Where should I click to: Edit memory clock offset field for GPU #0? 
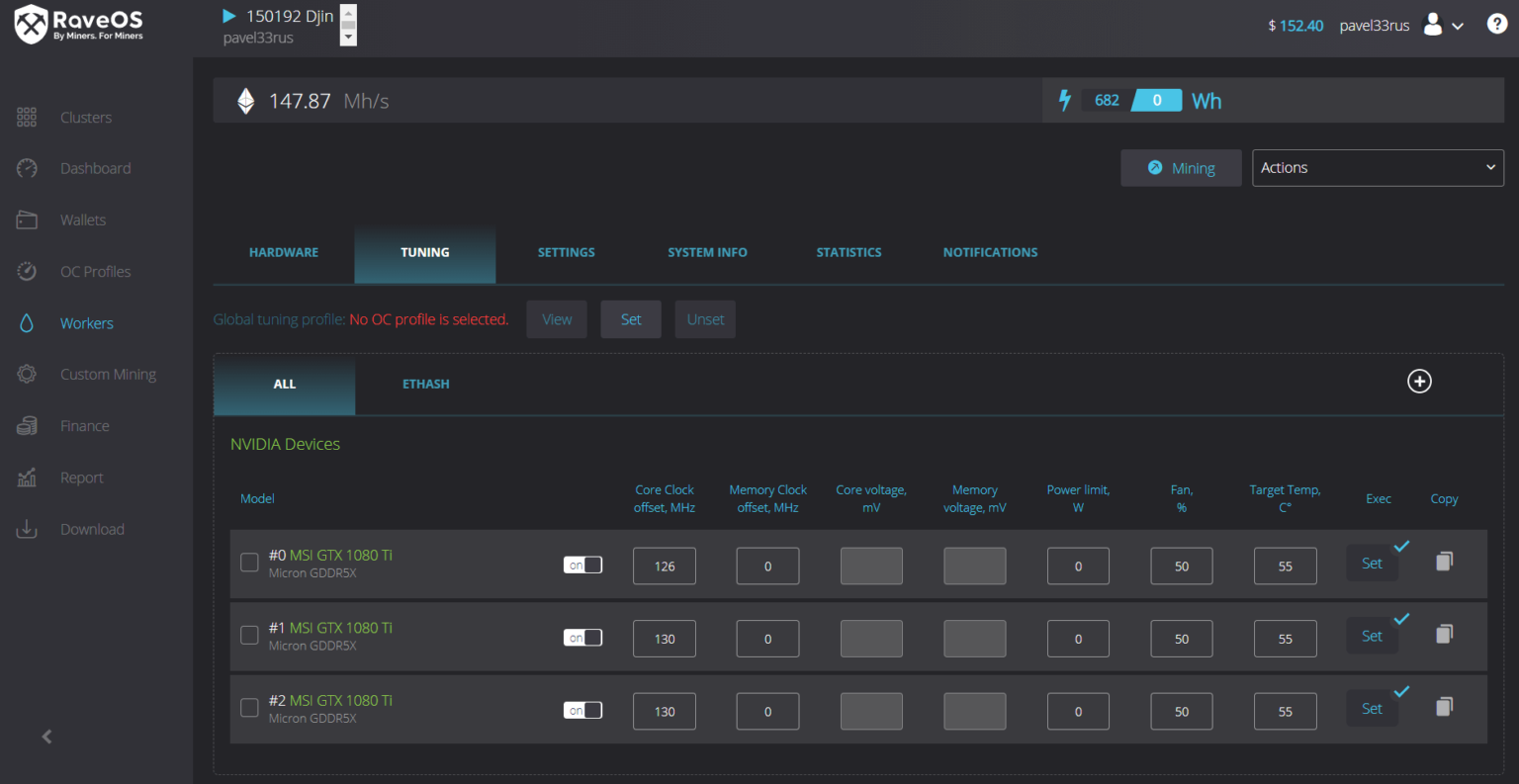767,566
